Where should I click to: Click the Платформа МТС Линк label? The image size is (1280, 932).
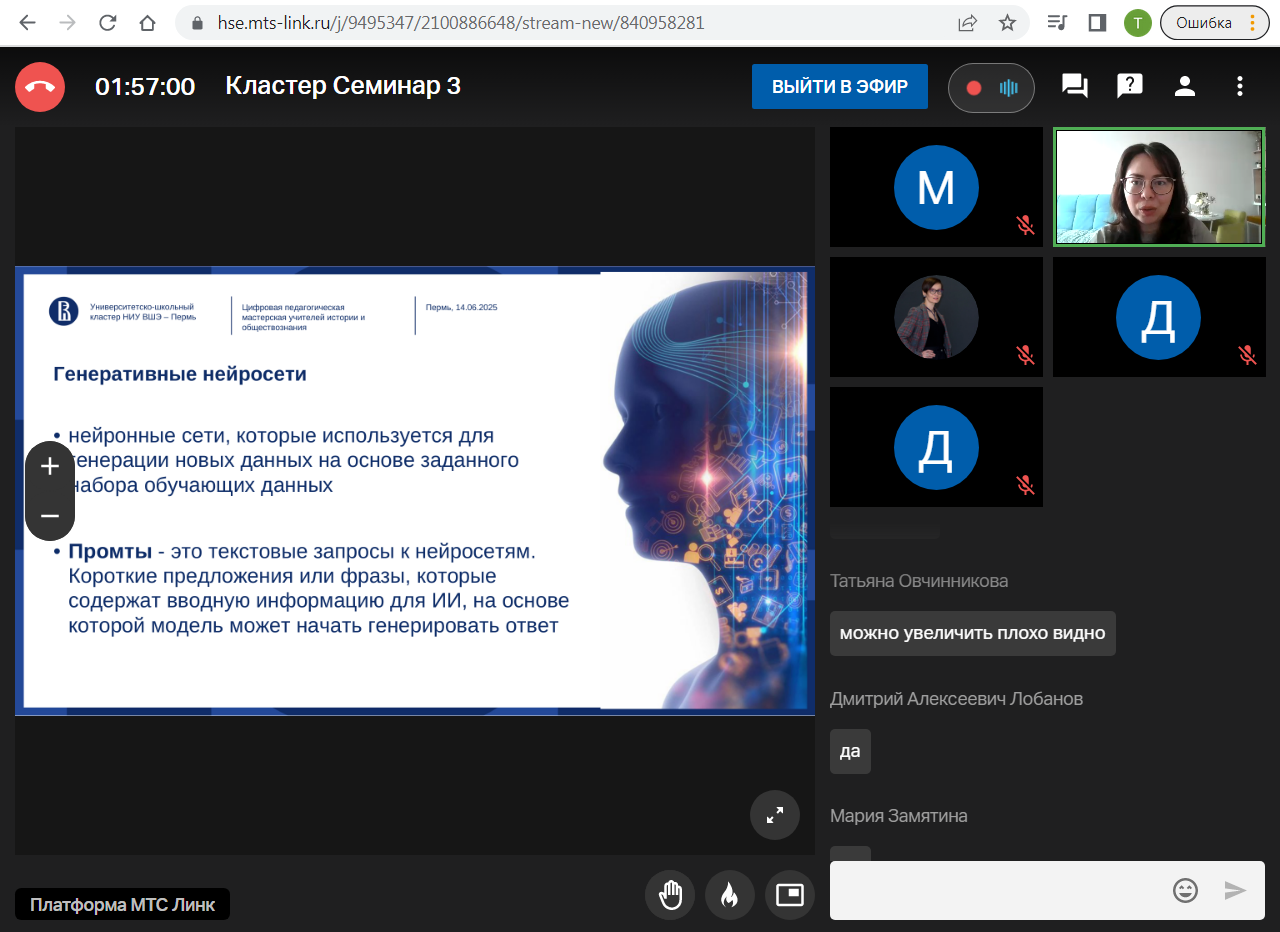click(122, 905)
